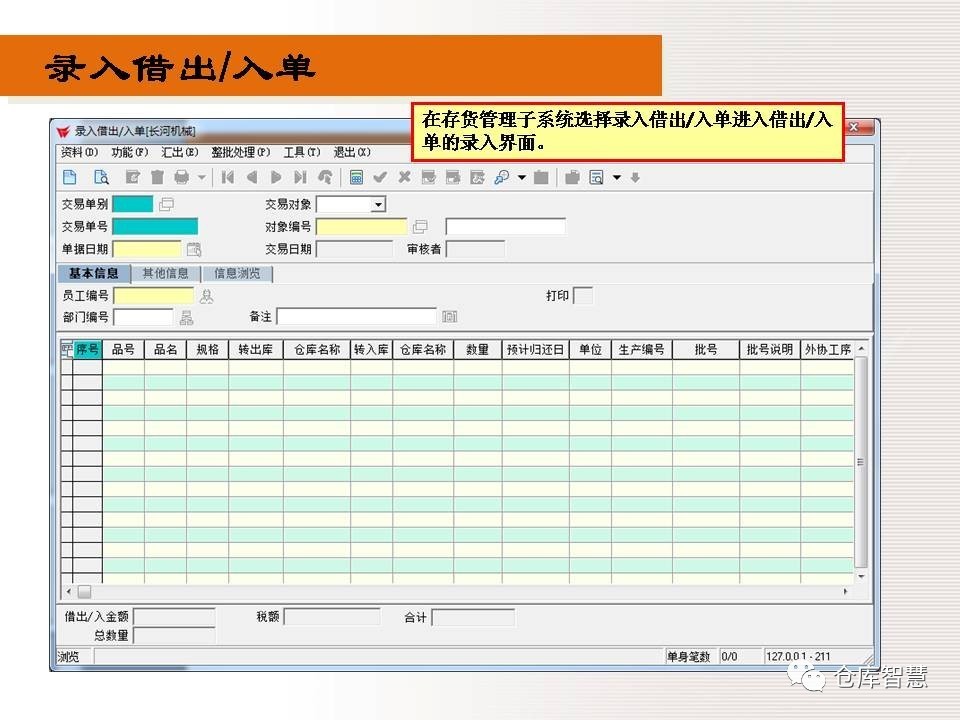960x720 pixels.
Task: Open the 功能(F) menu
Action: [129, 152]
